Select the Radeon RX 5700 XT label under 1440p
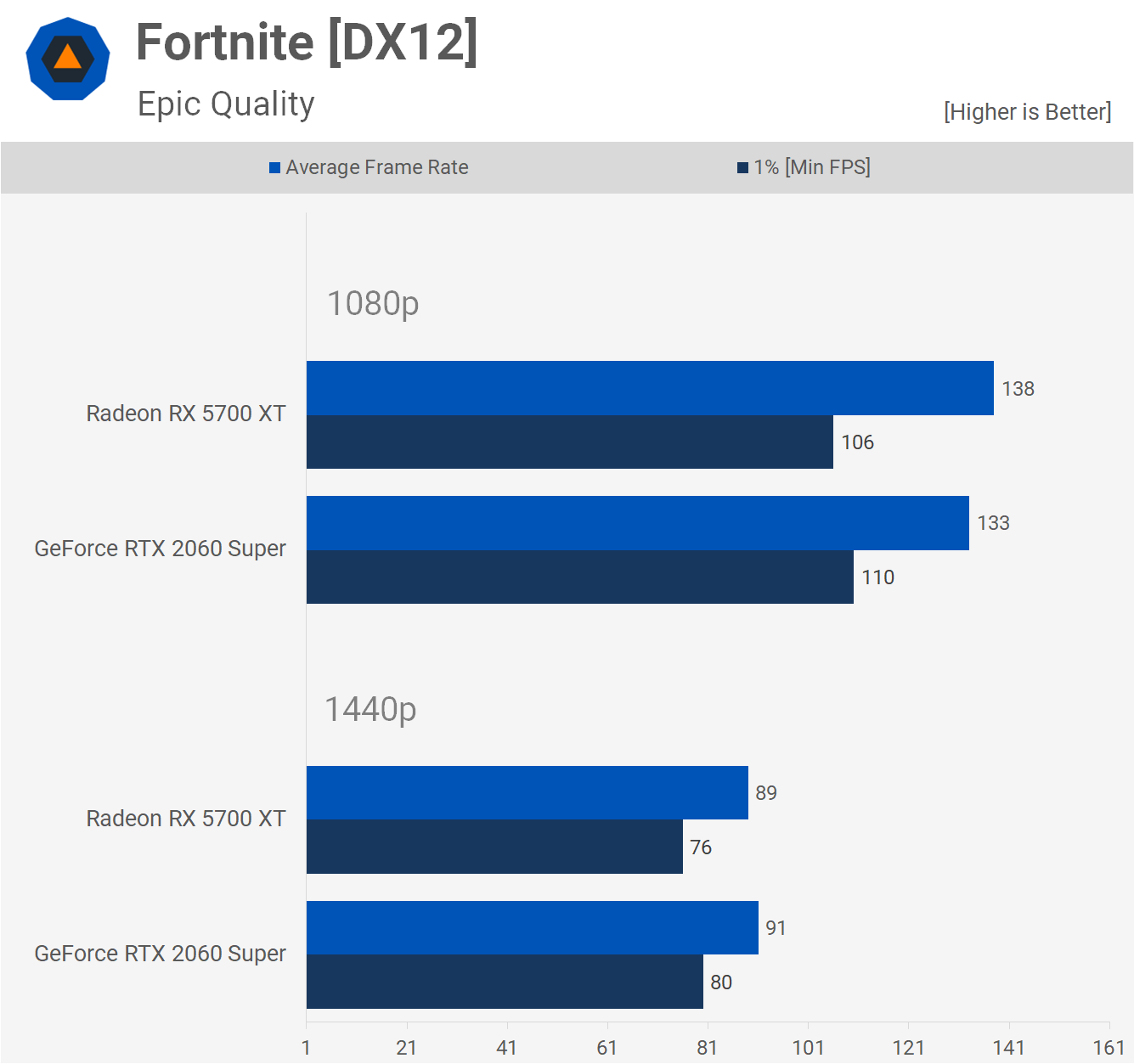 tap(186, 819)
